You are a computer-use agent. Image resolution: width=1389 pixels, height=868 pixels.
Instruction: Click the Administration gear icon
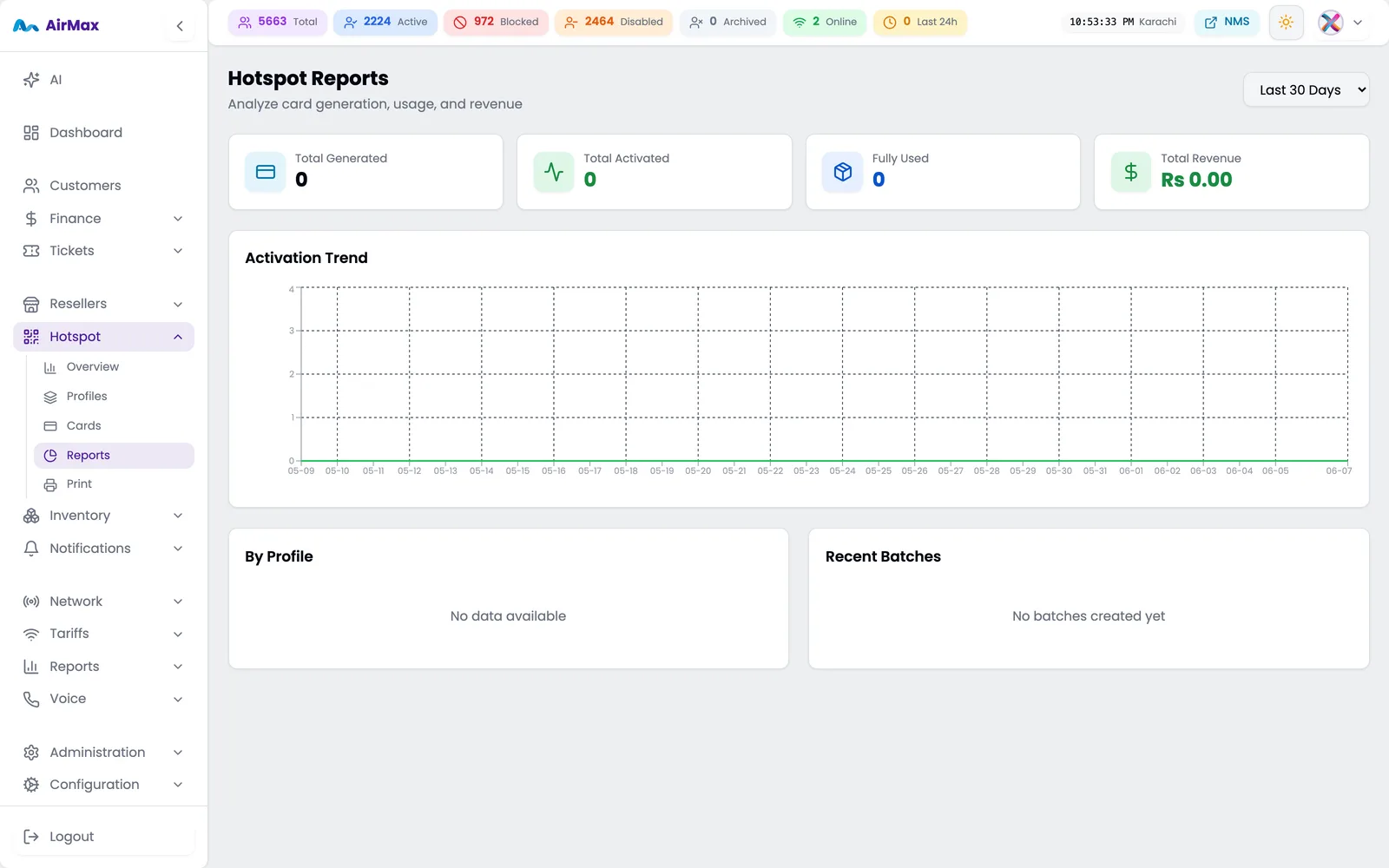[x=31, y=753]
